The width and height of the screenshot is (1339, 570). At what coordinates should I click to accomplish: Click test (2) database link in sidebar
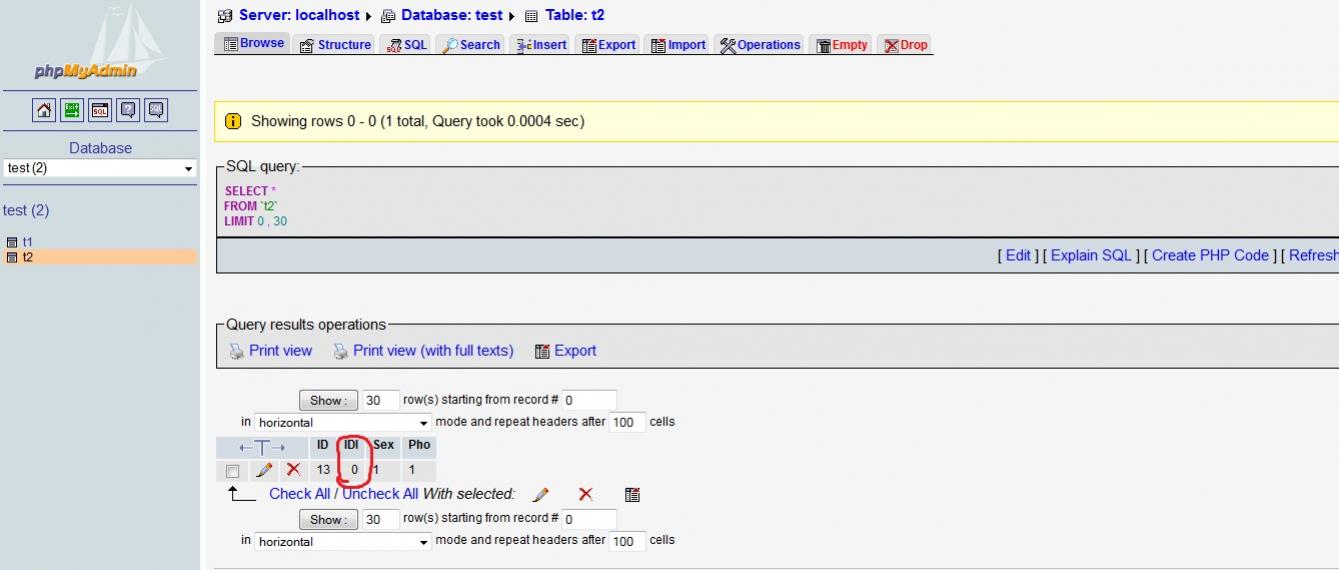pyautogui.click(x=26, y=210)
